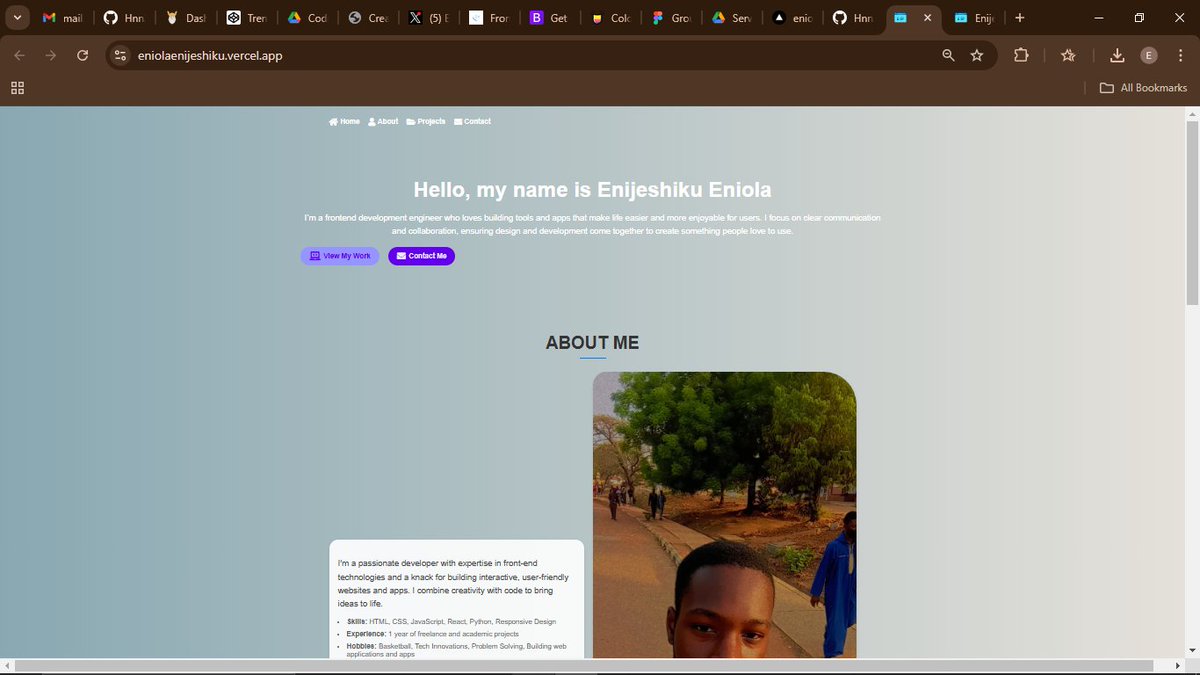
Task: Switch to the Bootstrap 'Get' tab
Action: click(550, 18)
